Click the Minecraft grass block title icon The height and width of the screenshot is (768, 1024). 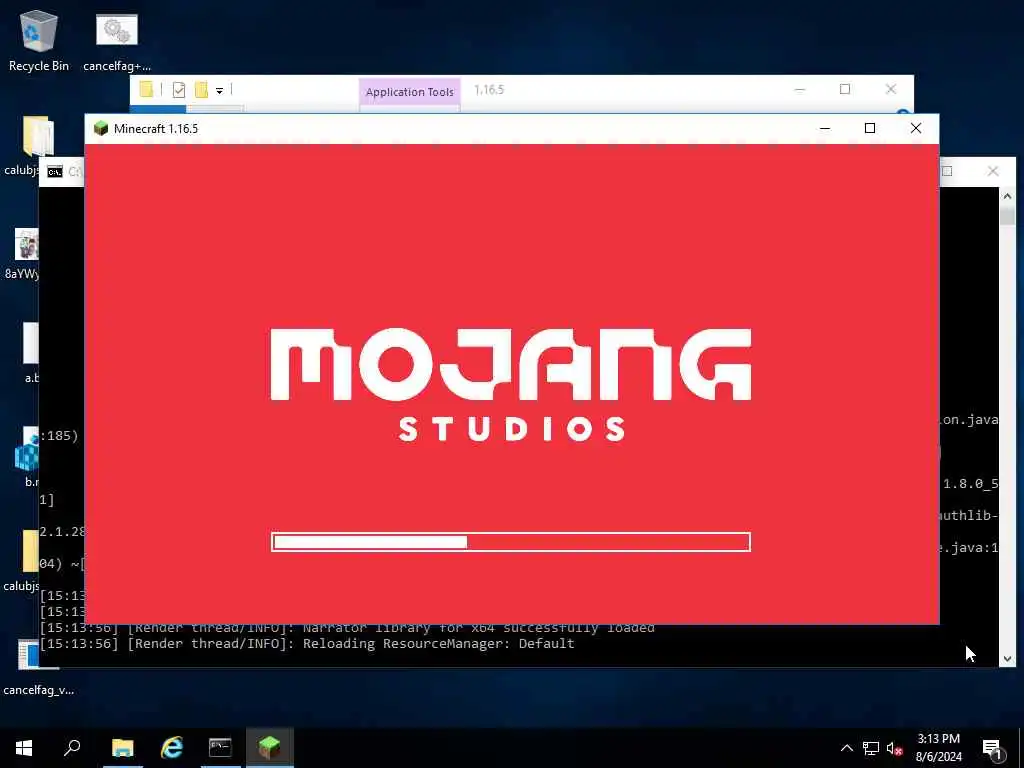[x=101, y=128]
